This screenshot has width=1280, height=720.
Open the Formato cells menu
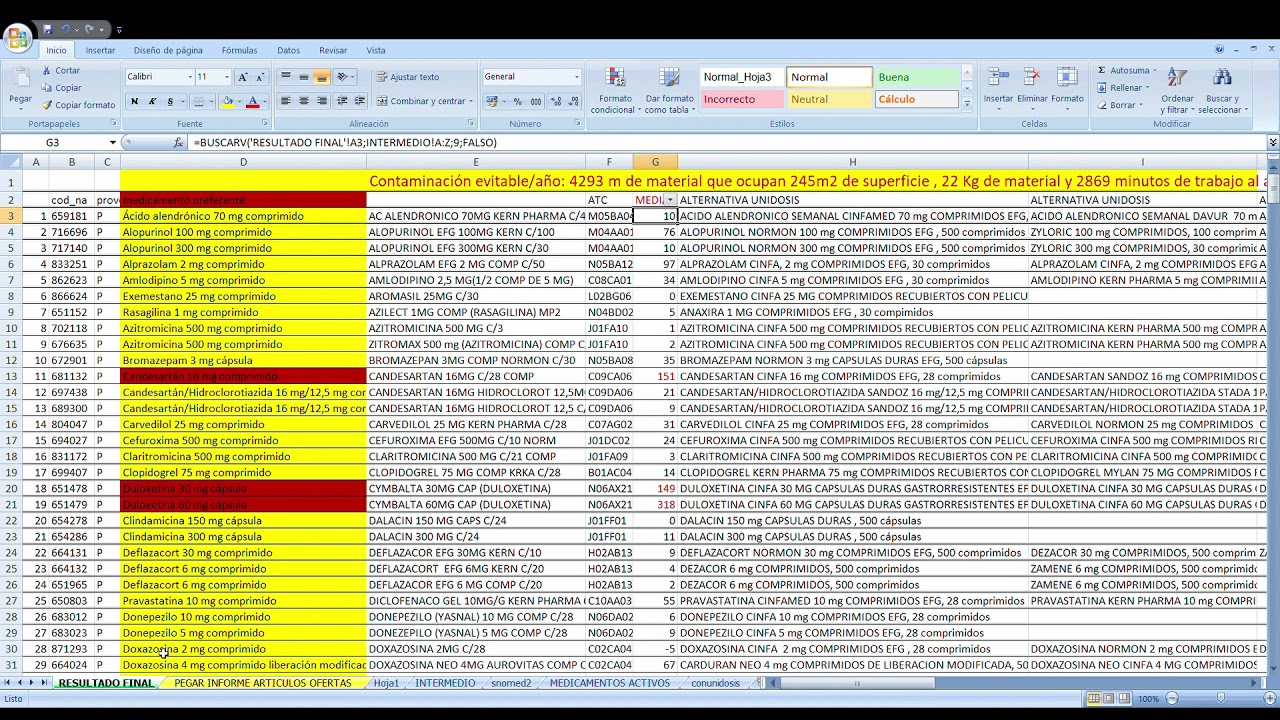[1067, 90]
